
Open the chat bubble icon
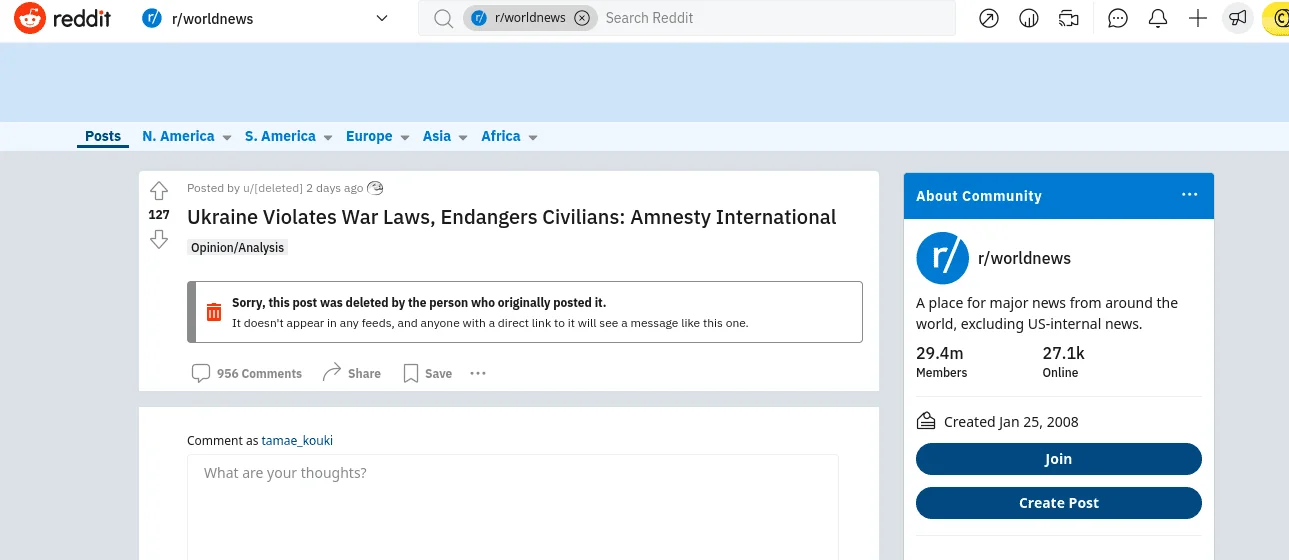(x=1118, y=18)
